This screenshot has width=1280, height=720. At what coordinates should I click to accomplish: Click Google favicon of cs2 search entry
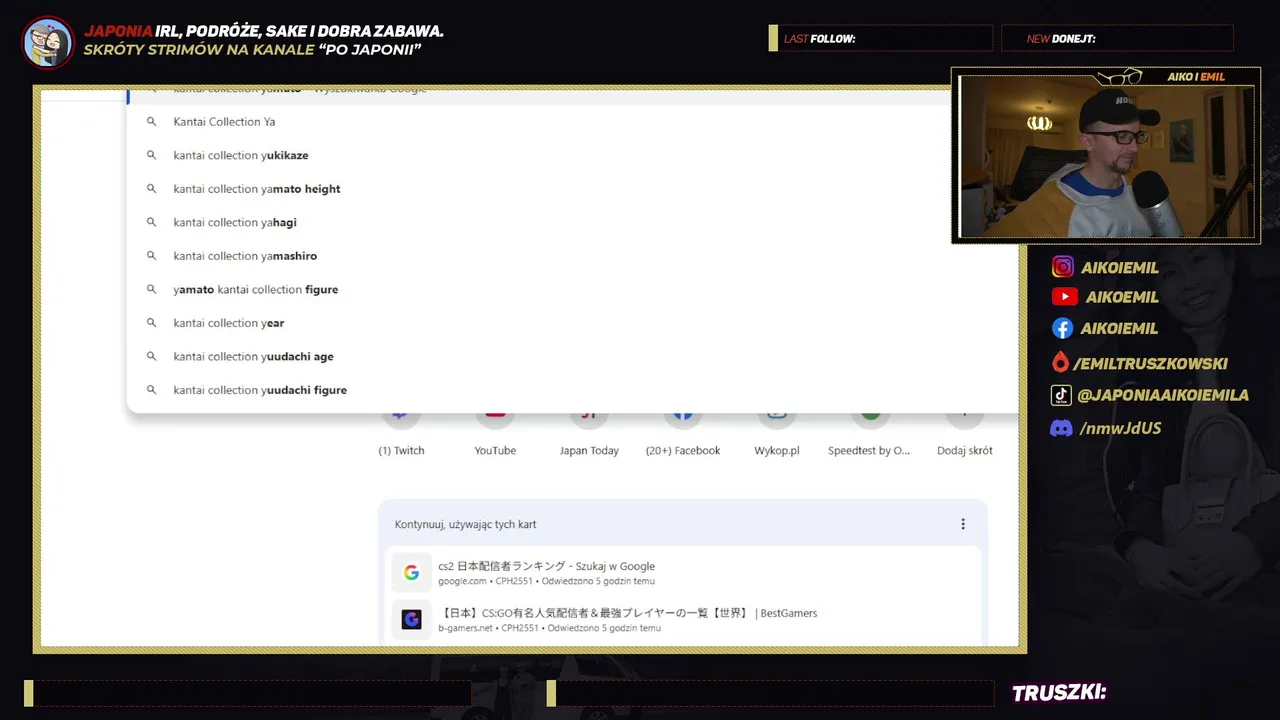[411, 573]
